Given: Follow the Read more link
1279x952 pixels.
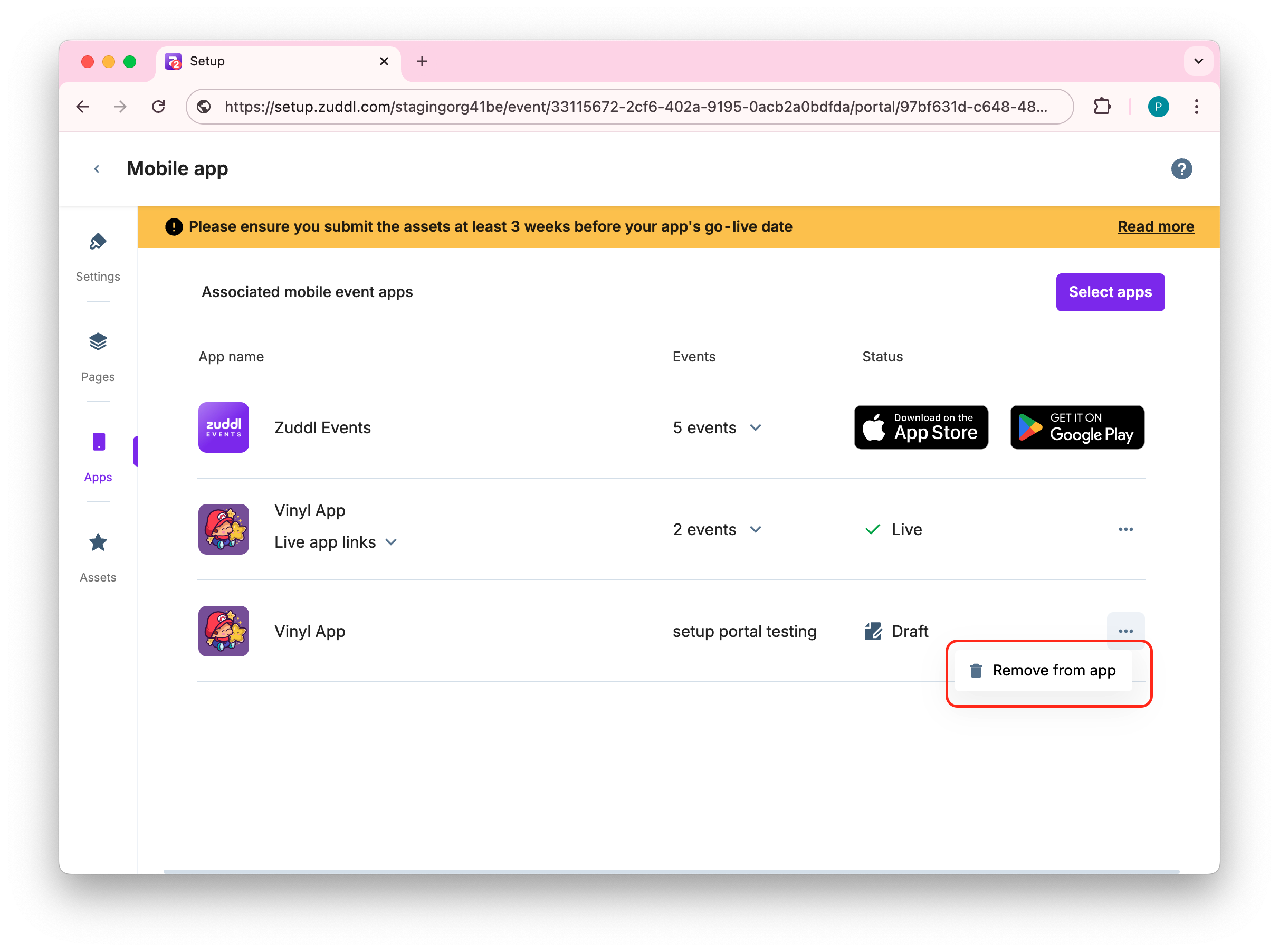Looking at the screenshot, I should pyautogui.click(x=1155, y=226).
